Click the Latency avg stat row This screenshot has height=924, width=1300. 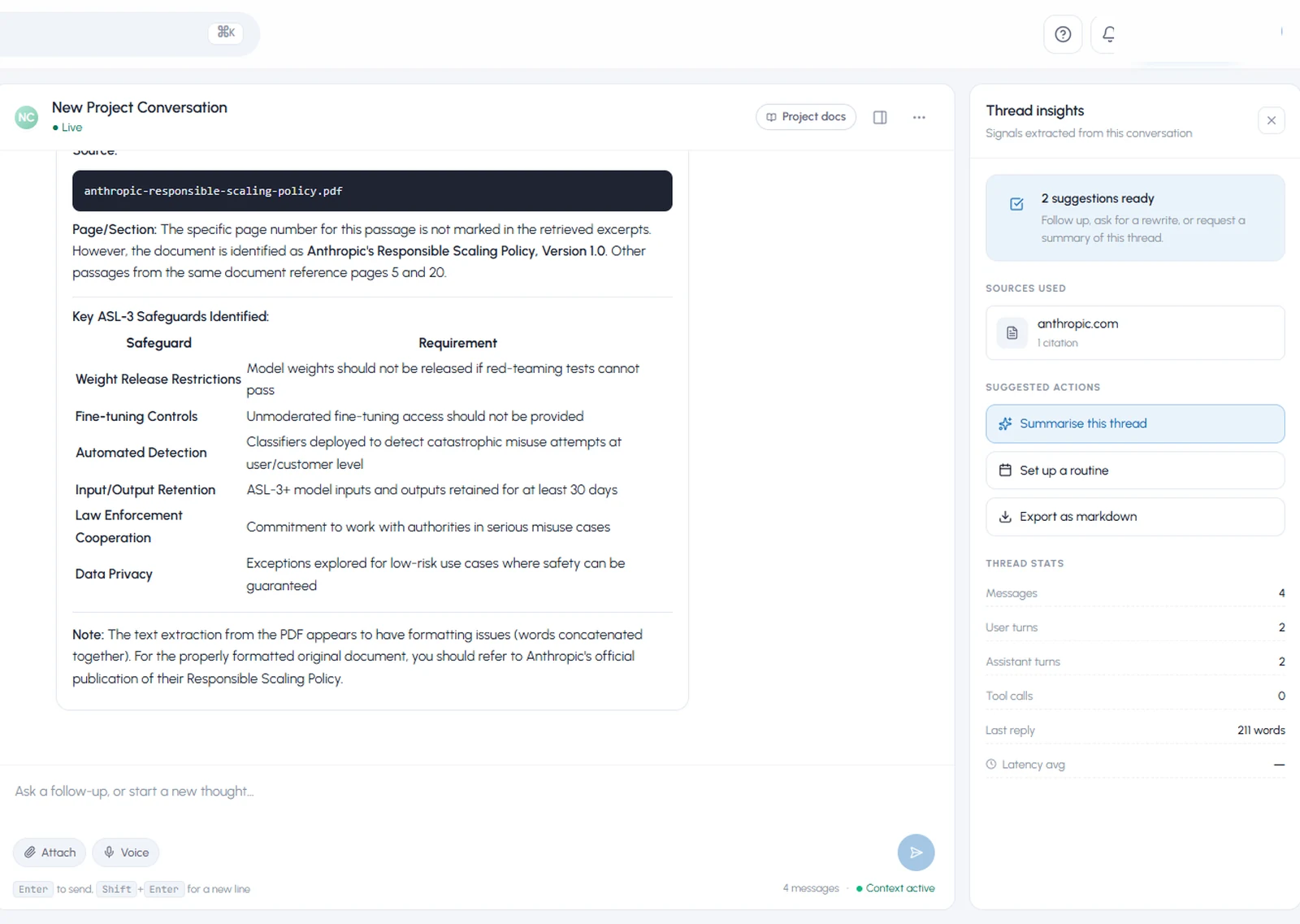click(x=1135, y=765)
